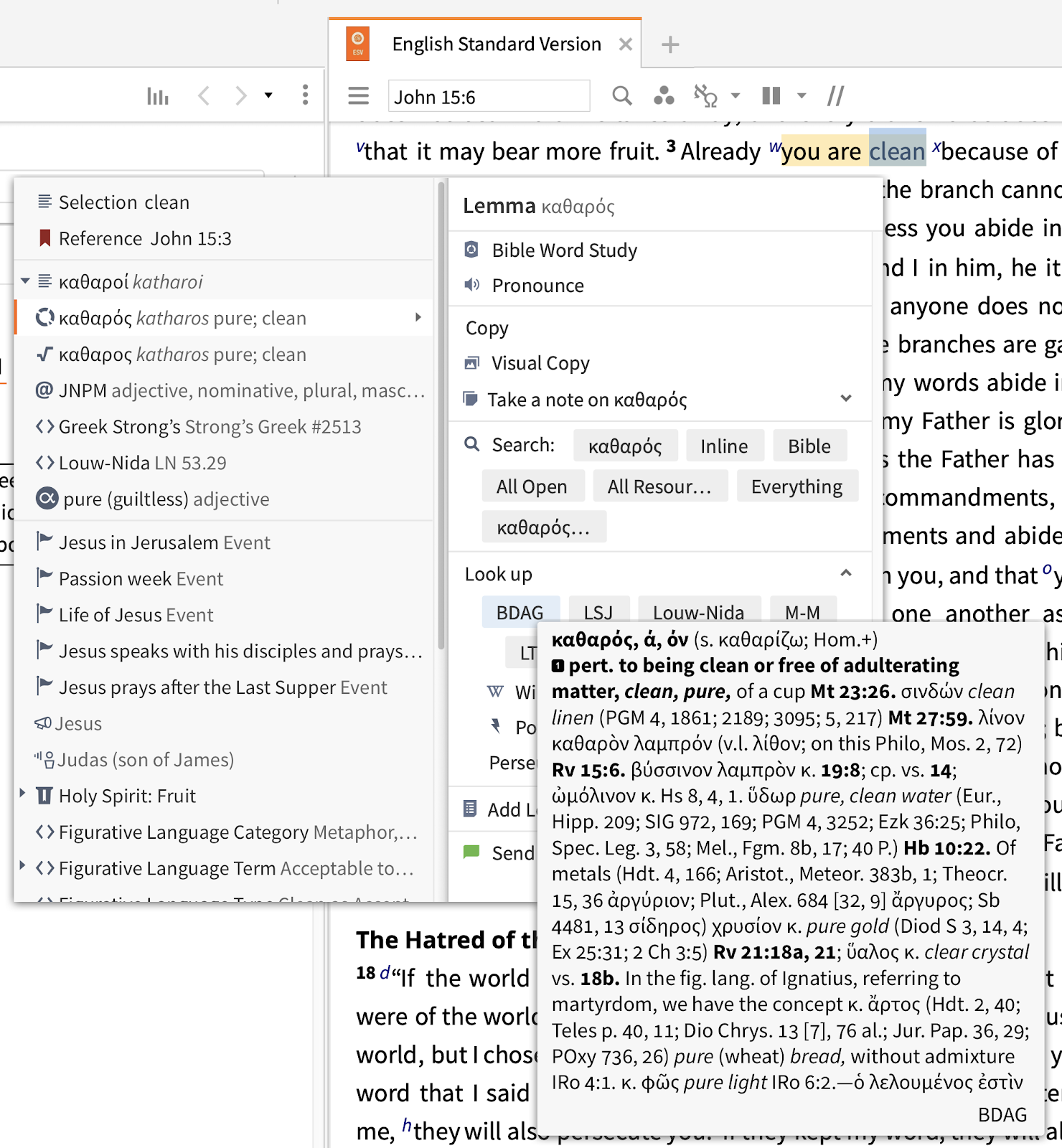
Task: Close the English Standard Version tab
Action: tap(626, 44)
